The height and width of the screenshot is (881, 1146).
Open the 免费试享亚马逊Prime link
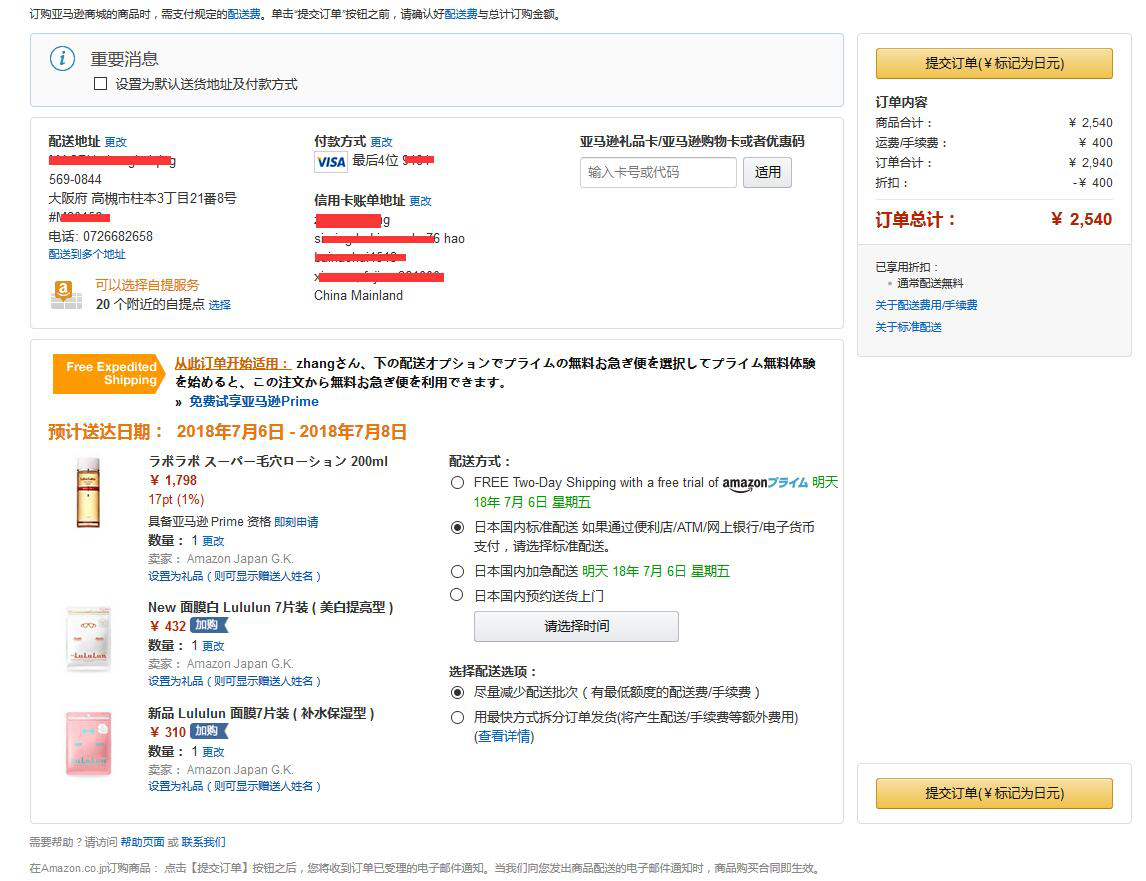[x=254, y=401]
